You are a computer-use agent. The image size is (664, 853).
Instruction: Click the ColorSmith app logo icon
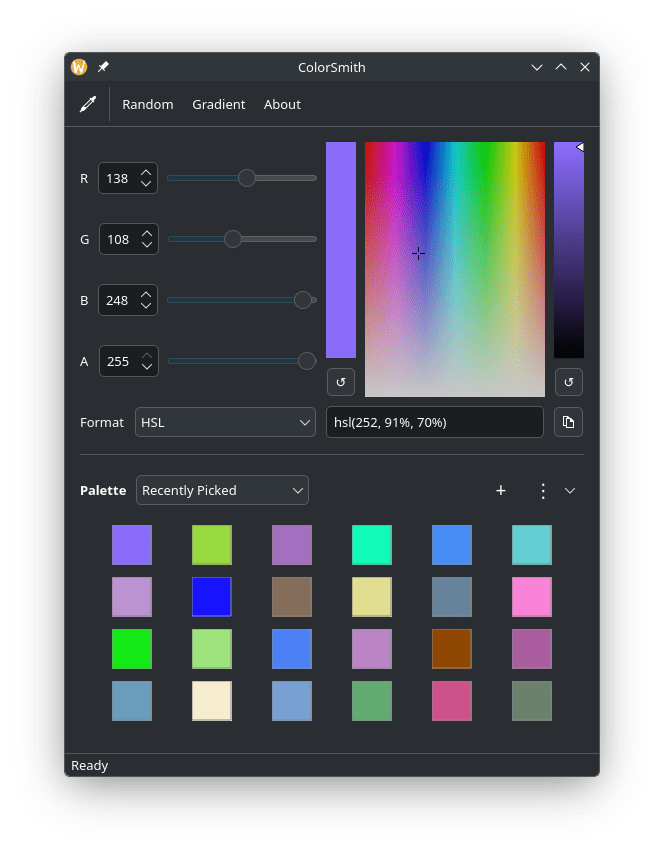79,67
